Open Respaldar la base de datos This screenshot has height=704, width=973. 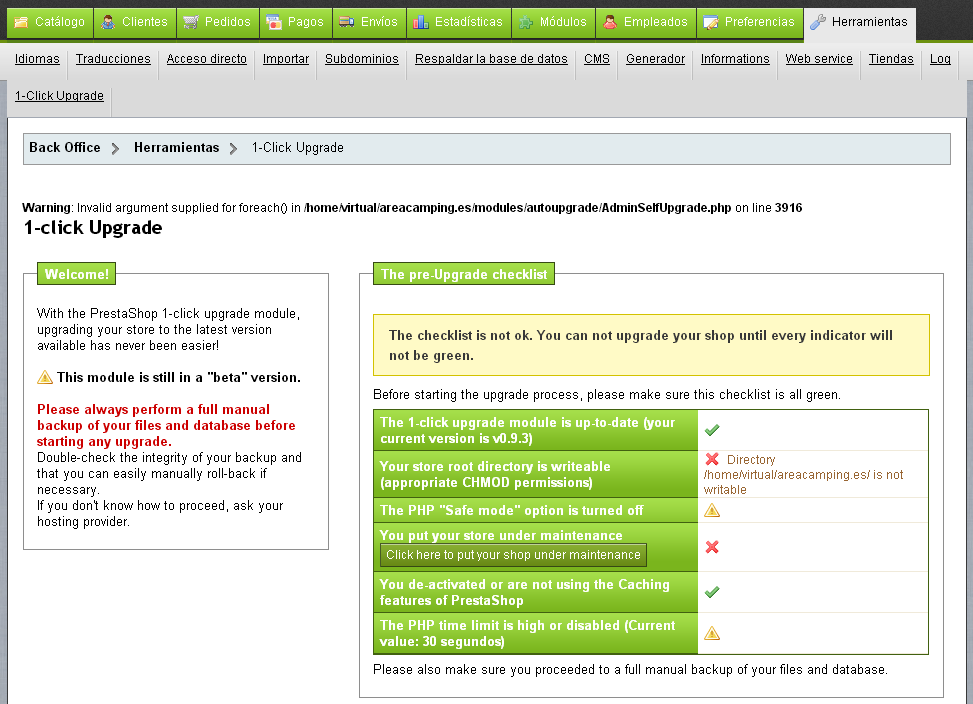(x=491, y=59)
